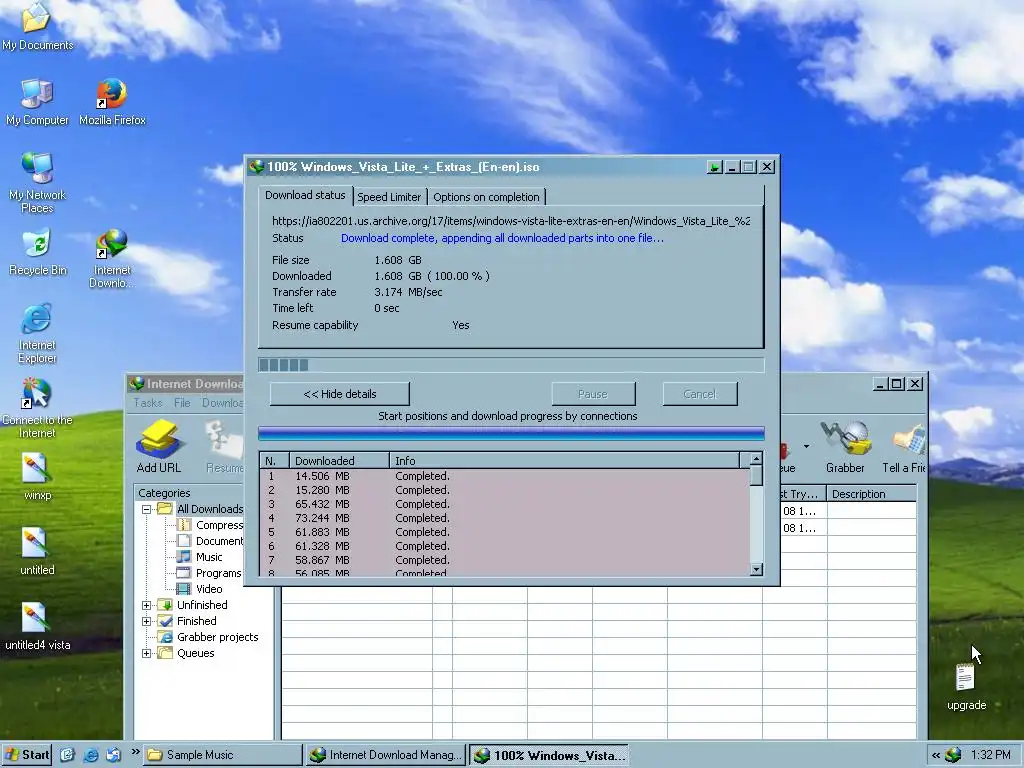Click Description column header in IDM
This screenshot has width=1024, height=768.
(872, 494)
